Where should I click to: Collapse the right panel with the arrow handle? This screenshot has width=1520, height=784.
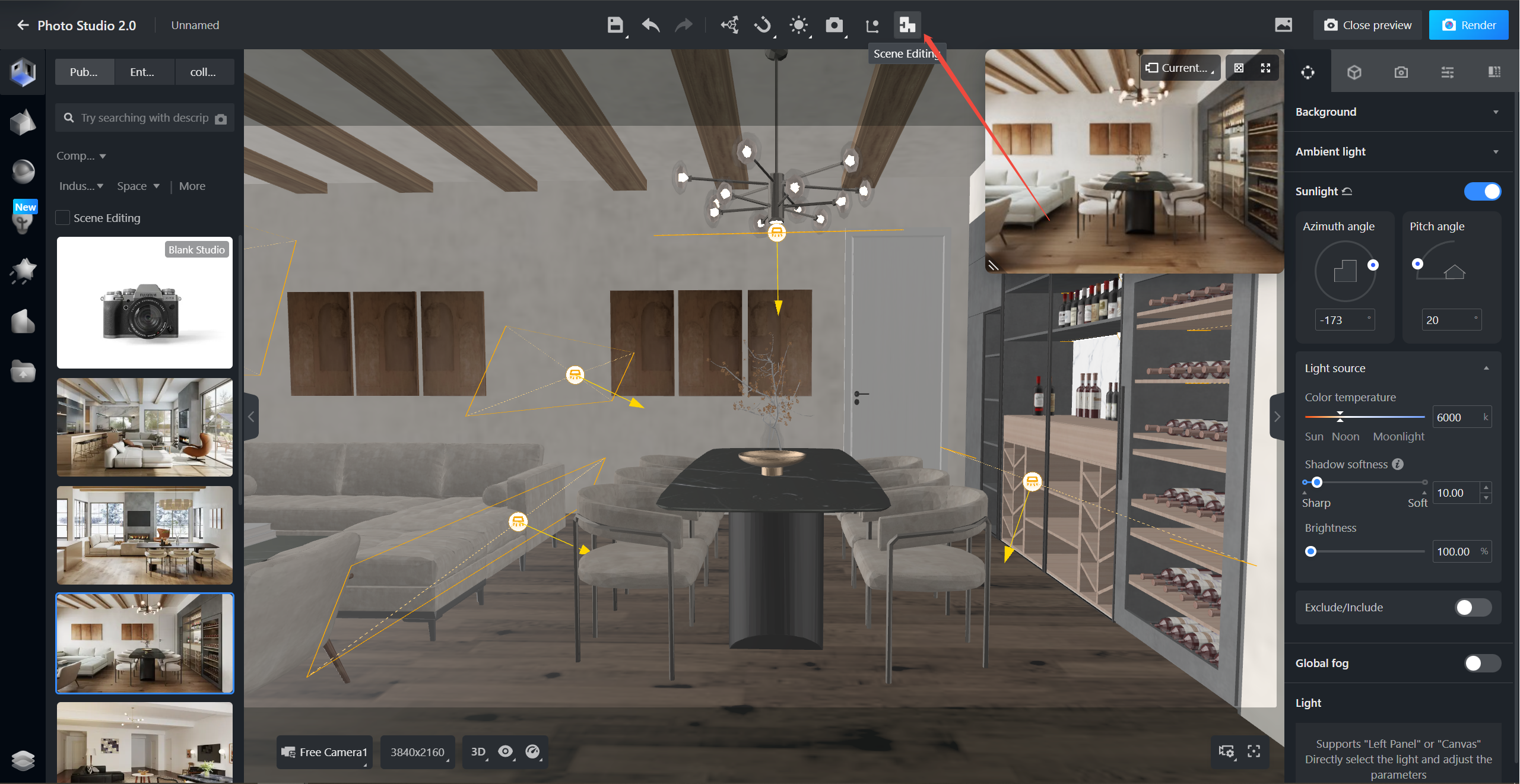[1277, 417]
